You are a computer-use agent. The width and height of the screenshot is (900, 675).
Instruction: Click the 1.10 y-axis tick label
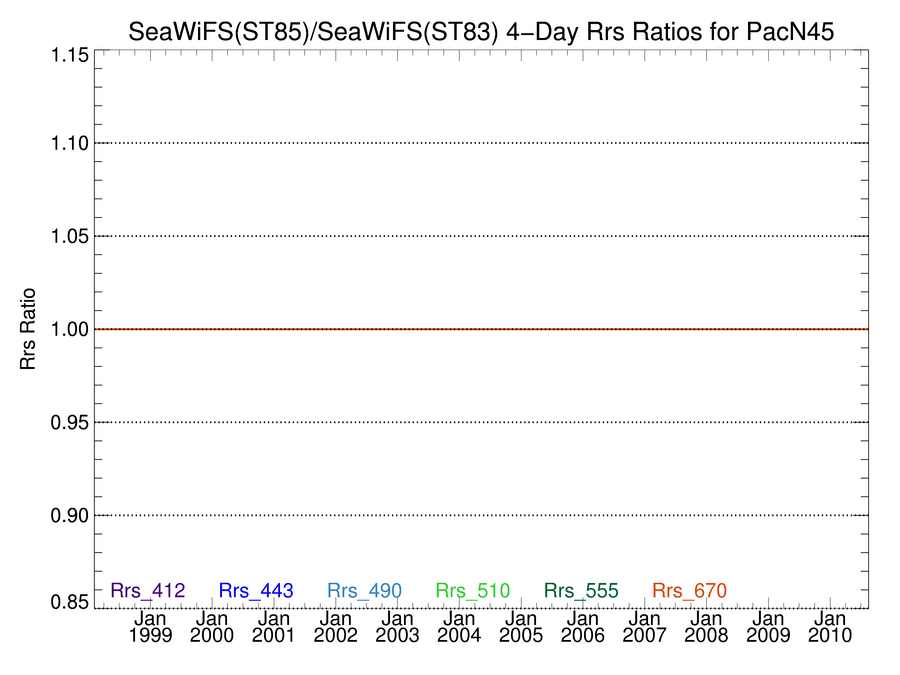coord(70,143)
